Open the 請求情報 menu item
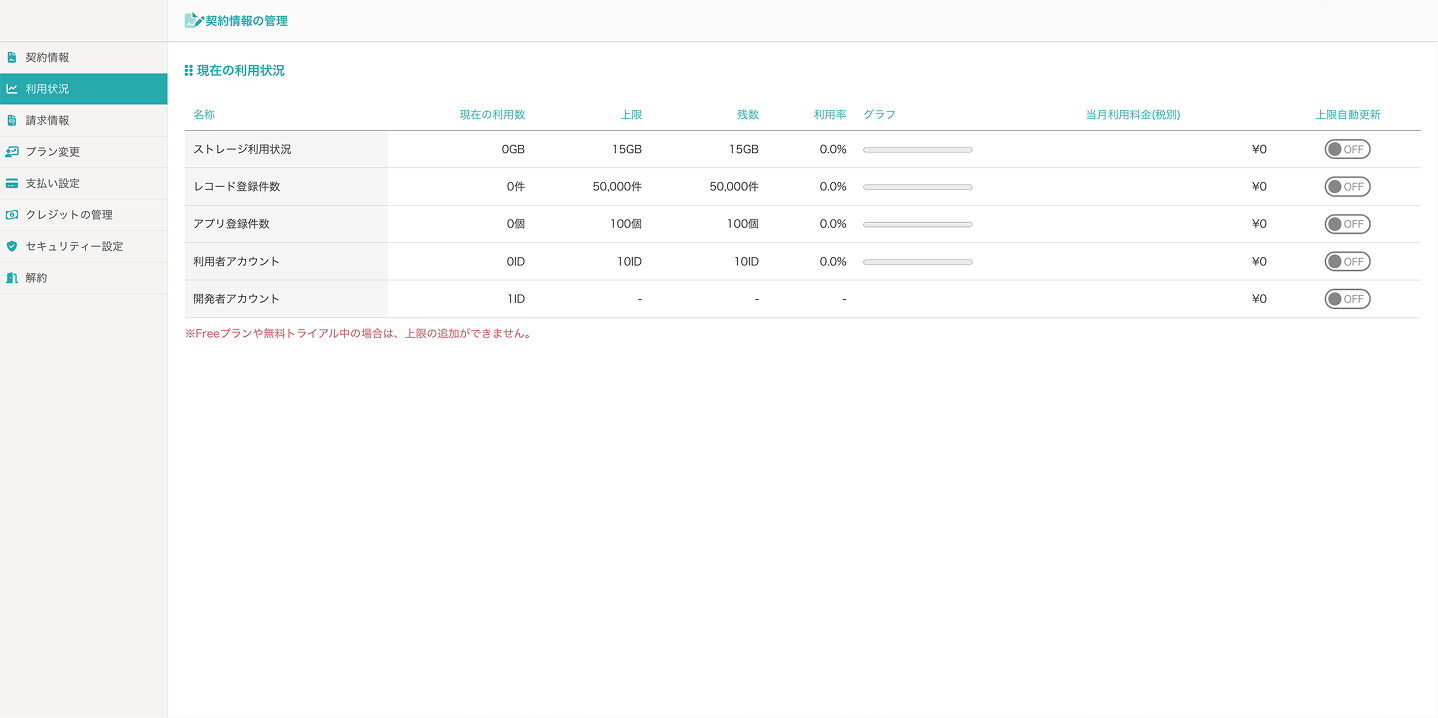This screenshot has height=718, width=1438. pyautogui.click(x=48, y=121)
